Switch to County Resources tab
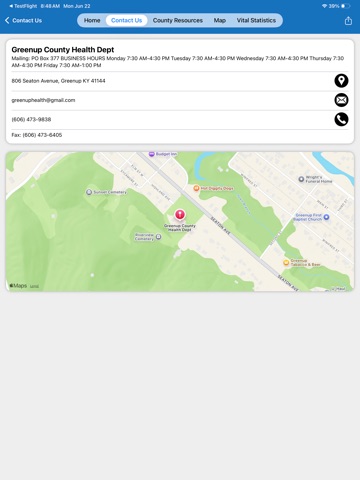The width and height of the screenshot is (360, 480). pos(178,20)
